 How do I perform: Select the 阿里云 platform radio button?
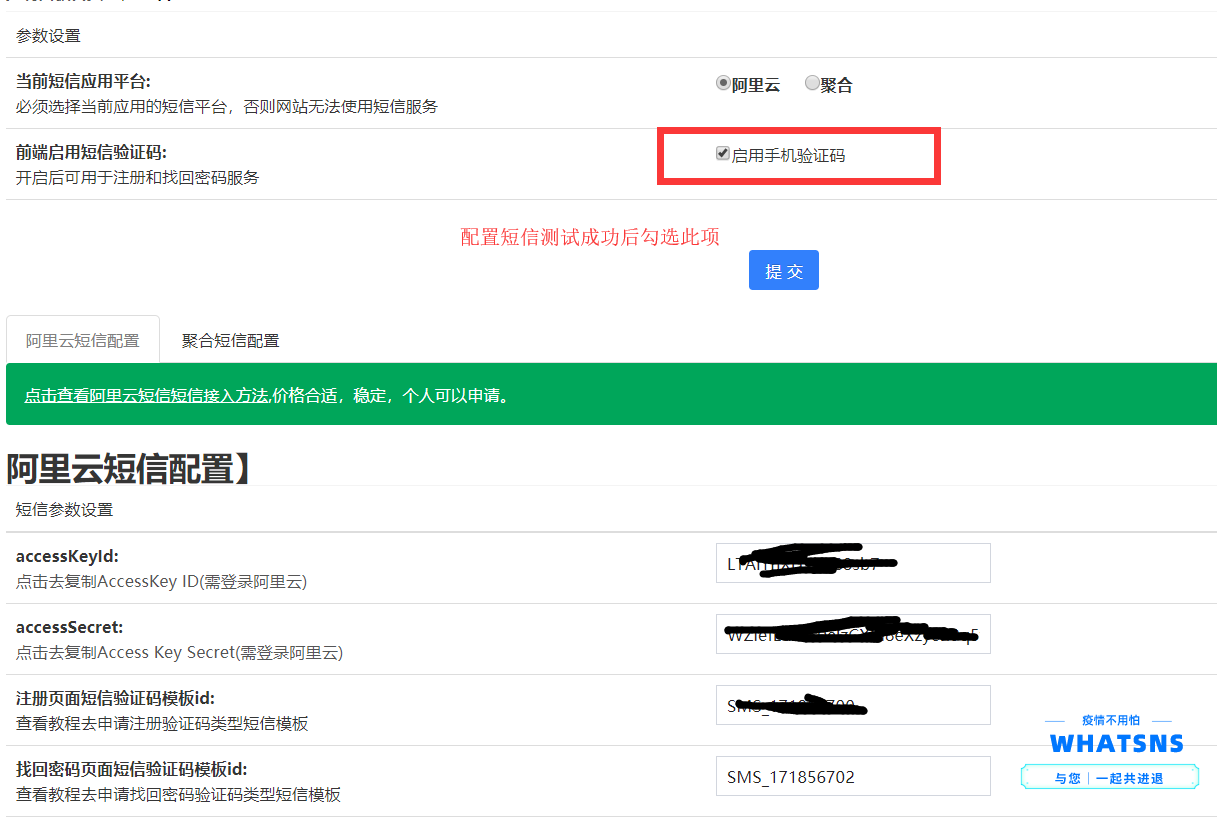723,84
